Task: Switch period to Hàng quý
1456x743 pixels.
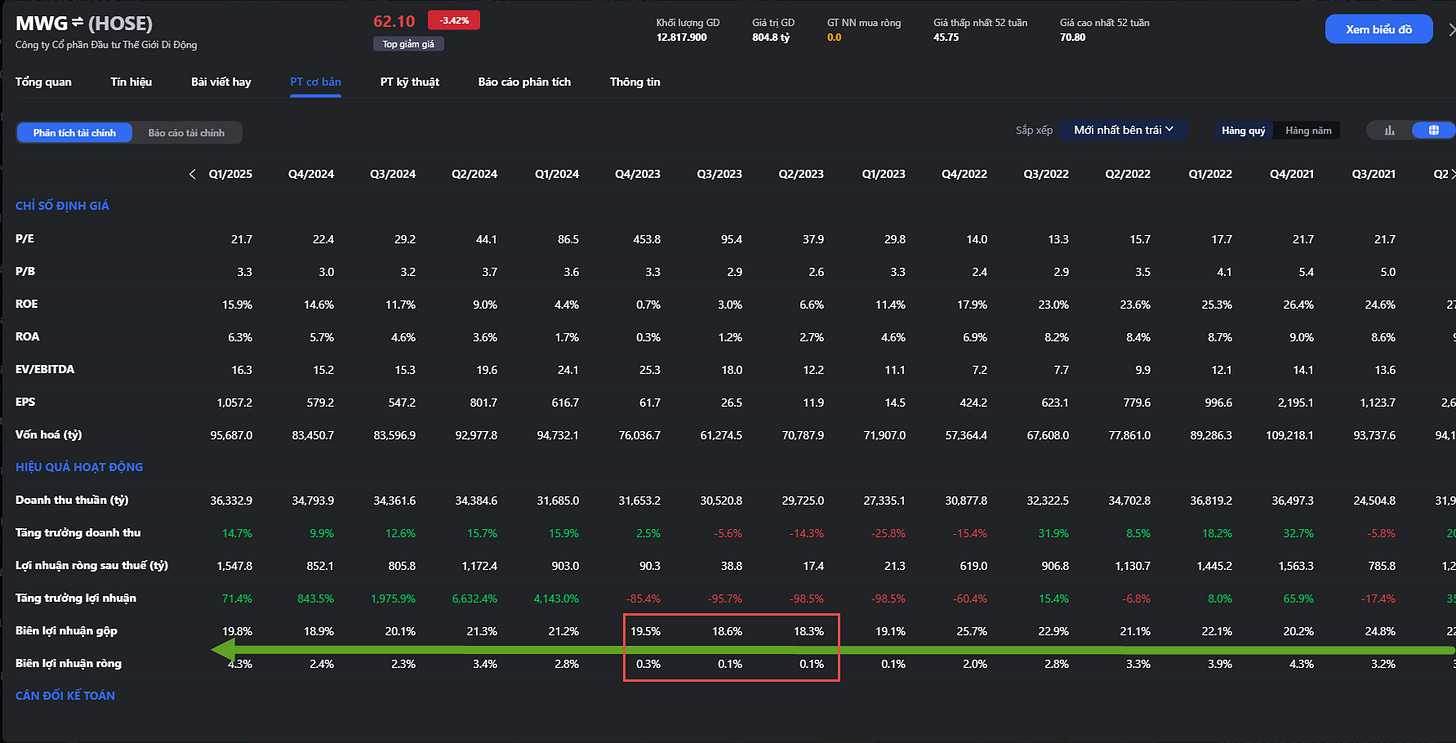Action: click(1243, 131)
